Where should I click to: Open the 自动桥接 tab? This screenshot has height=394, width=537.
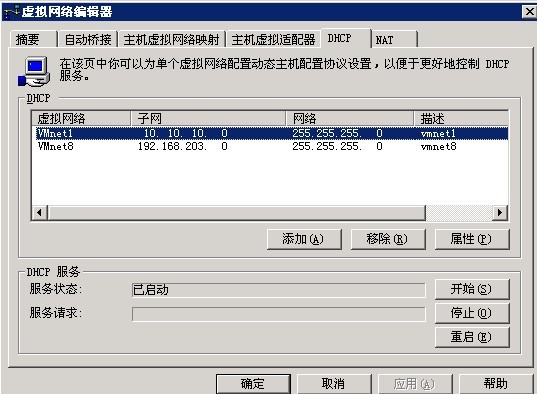[x=88, y=39]
